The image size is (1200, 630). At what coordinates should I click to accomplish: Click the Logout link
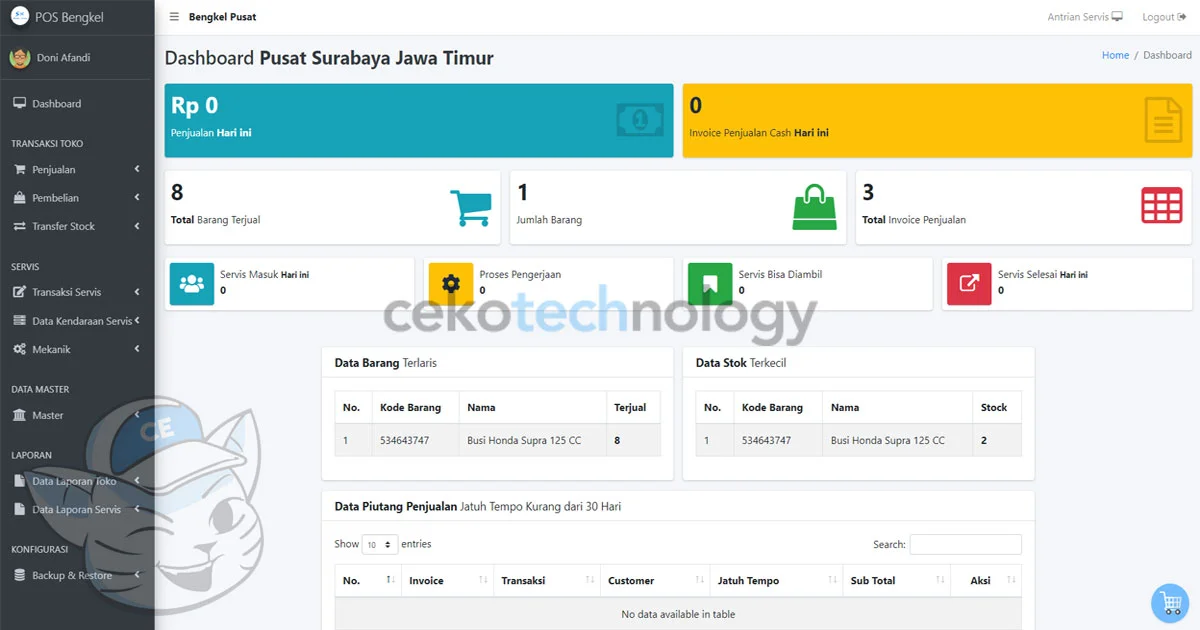(1163, 17)
